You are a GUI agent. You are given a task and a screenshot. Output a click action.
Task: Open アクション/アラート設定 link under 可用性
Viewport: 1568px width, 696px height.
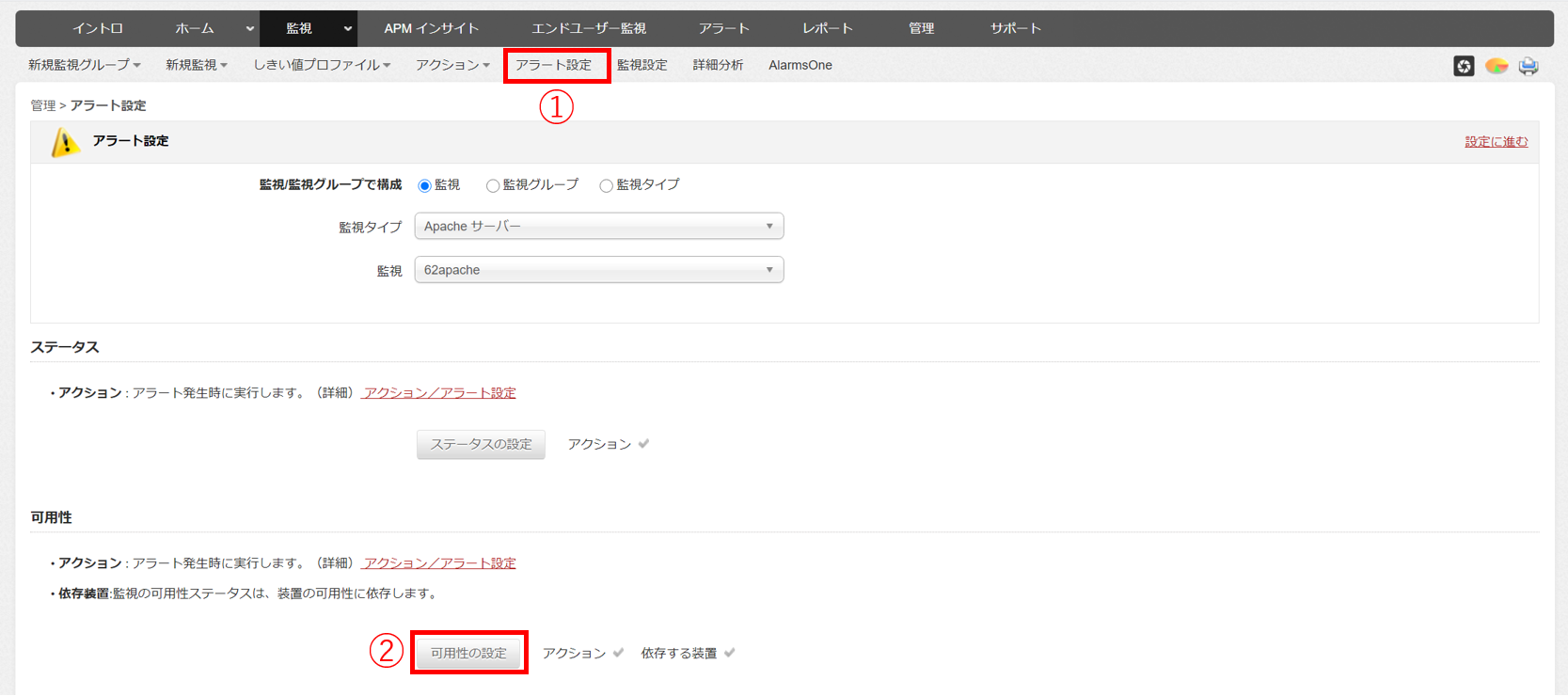click(x=439, y=563)
